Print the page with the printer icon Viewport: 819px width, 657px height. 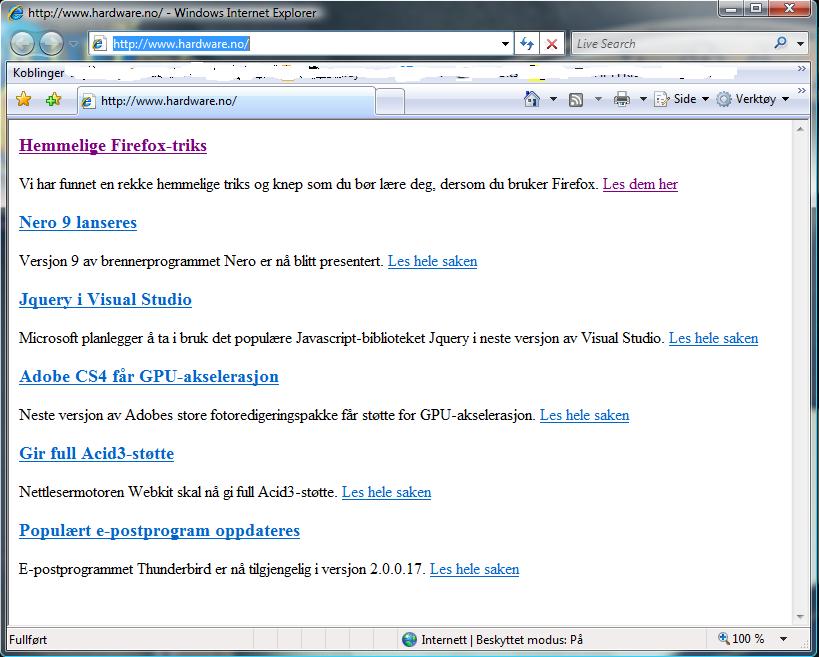(622, 99)
